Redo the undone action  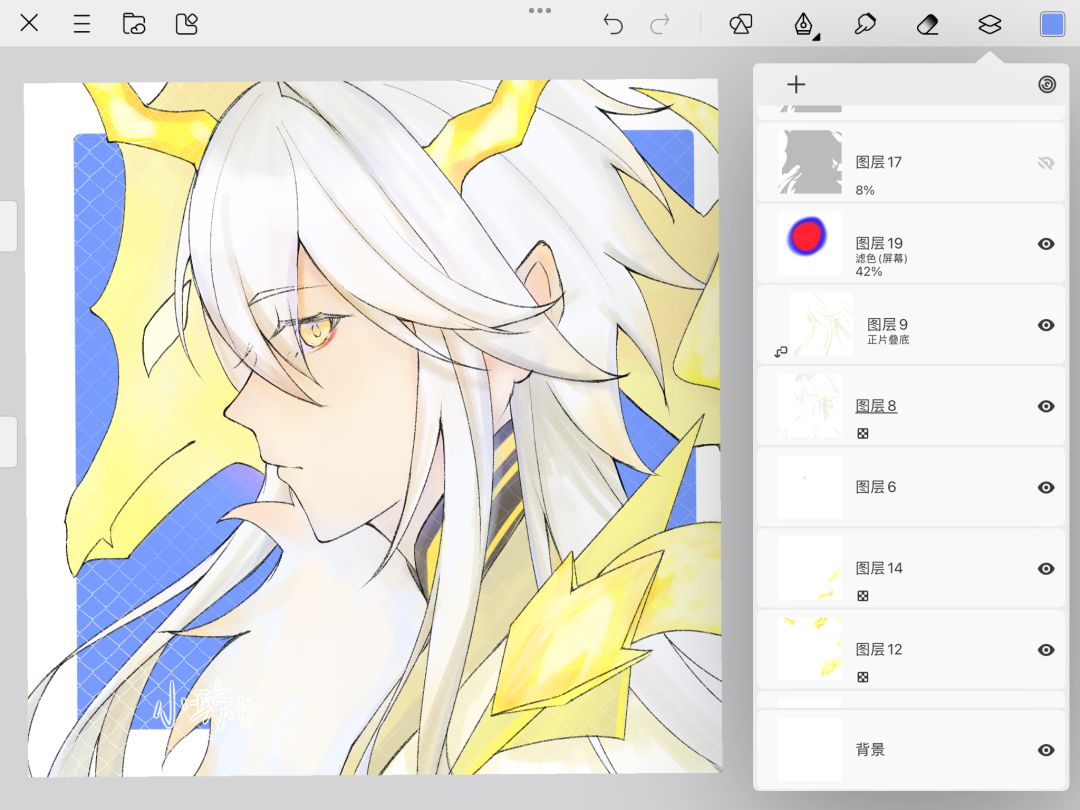660,25
